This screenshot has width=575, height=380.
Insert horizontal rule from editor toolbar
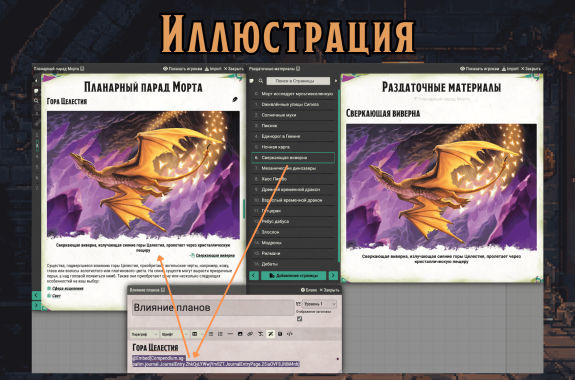230,334
